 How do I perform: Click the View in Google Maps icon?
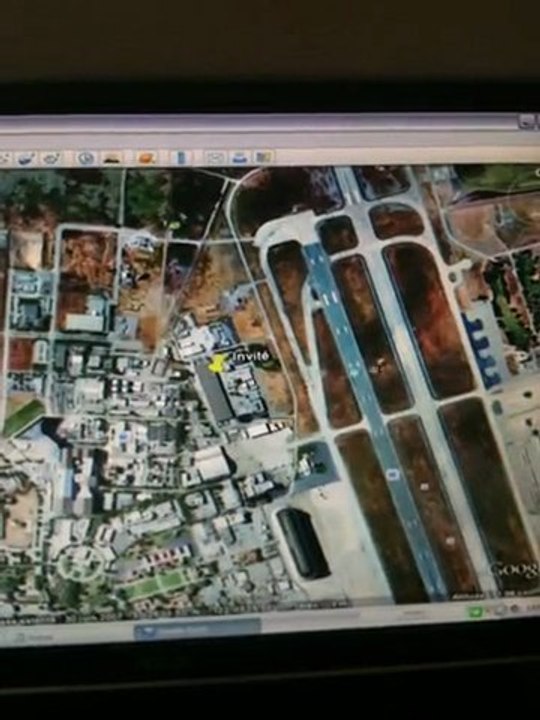pyautogui.click(x=264, y=157)
